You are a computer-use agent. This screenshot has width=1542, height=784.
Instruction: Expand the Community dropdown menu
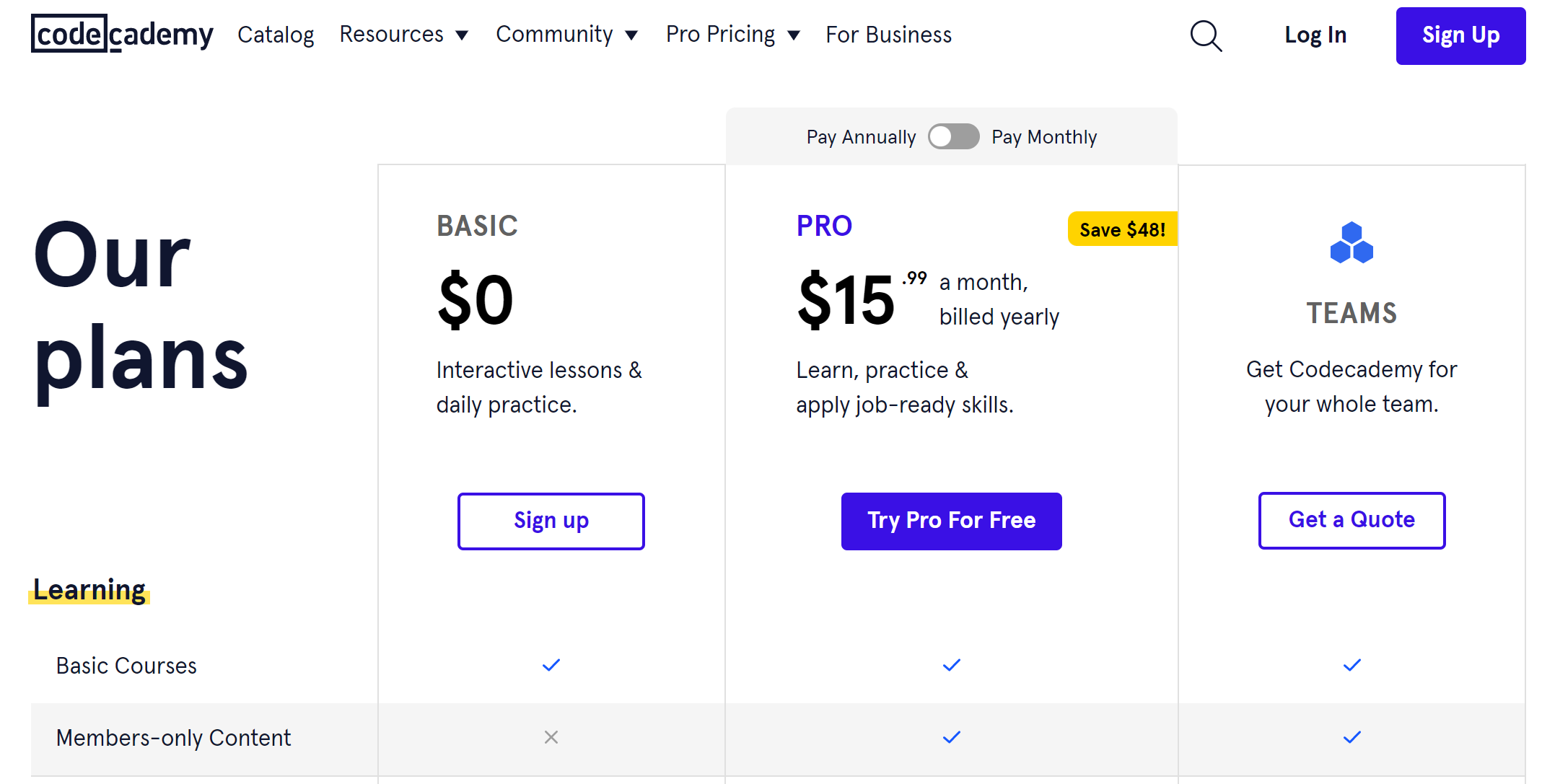point(566,35)
